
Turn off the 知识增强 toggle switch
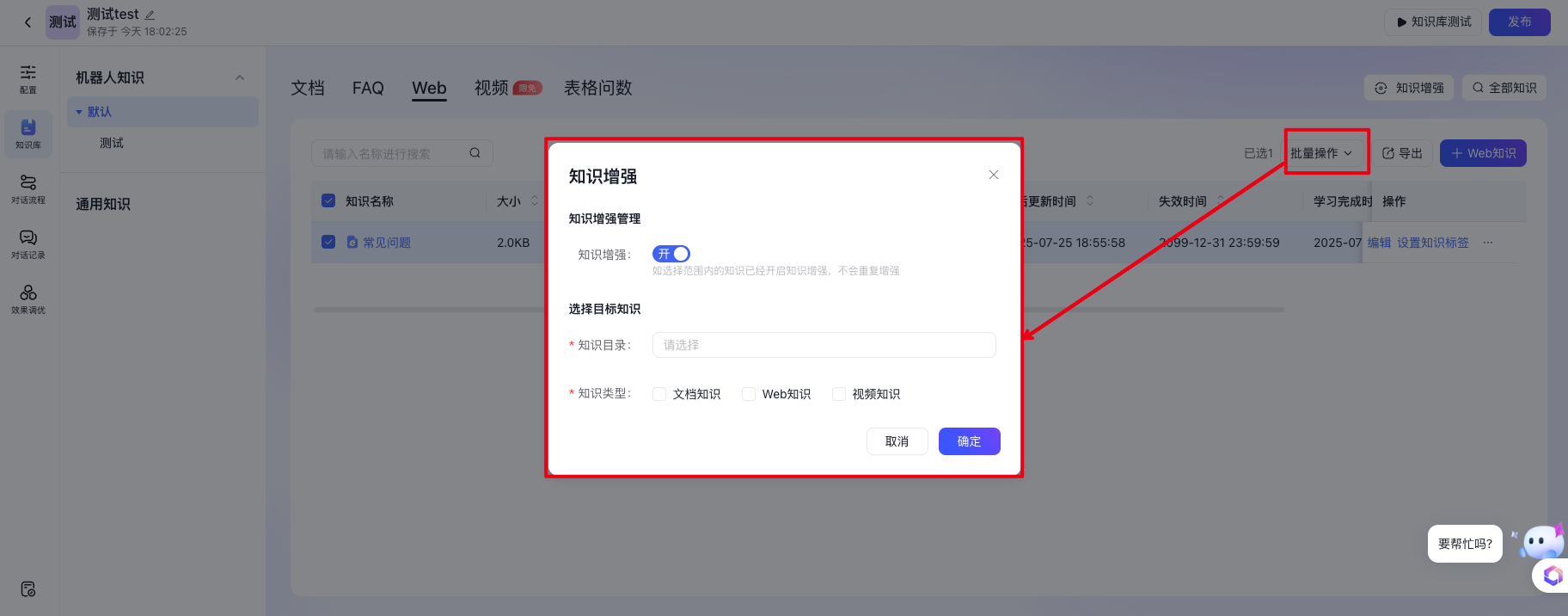click(x=671, y=254)
